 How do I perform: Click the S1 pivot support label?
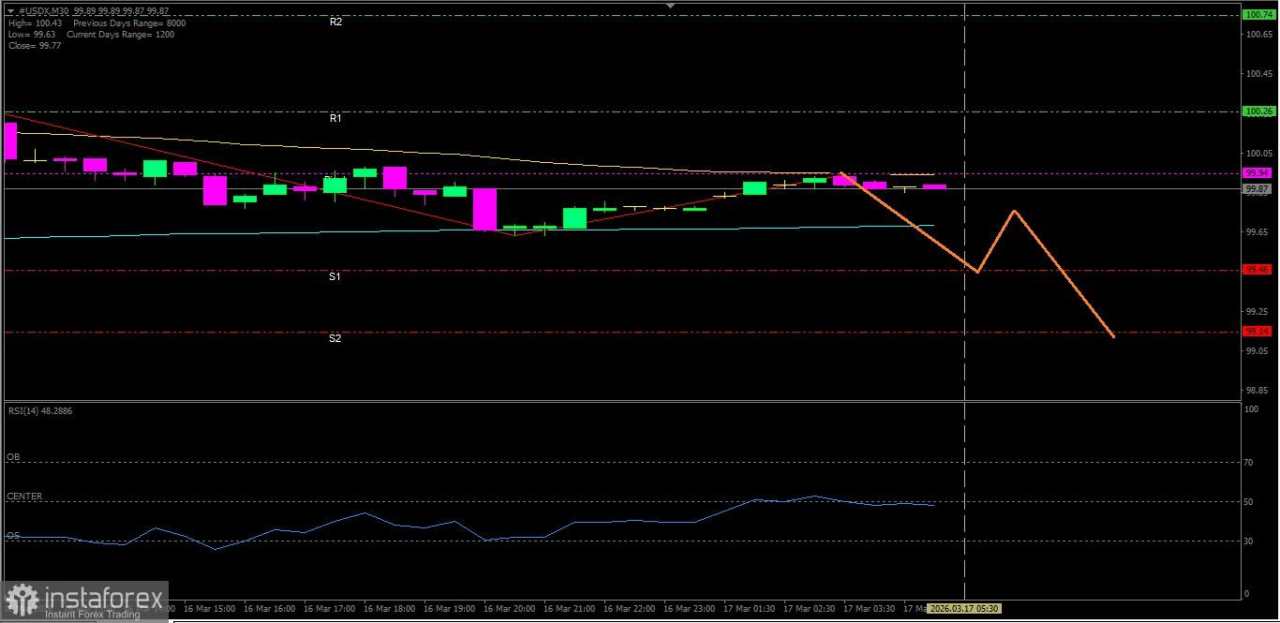tap(334, 276)
